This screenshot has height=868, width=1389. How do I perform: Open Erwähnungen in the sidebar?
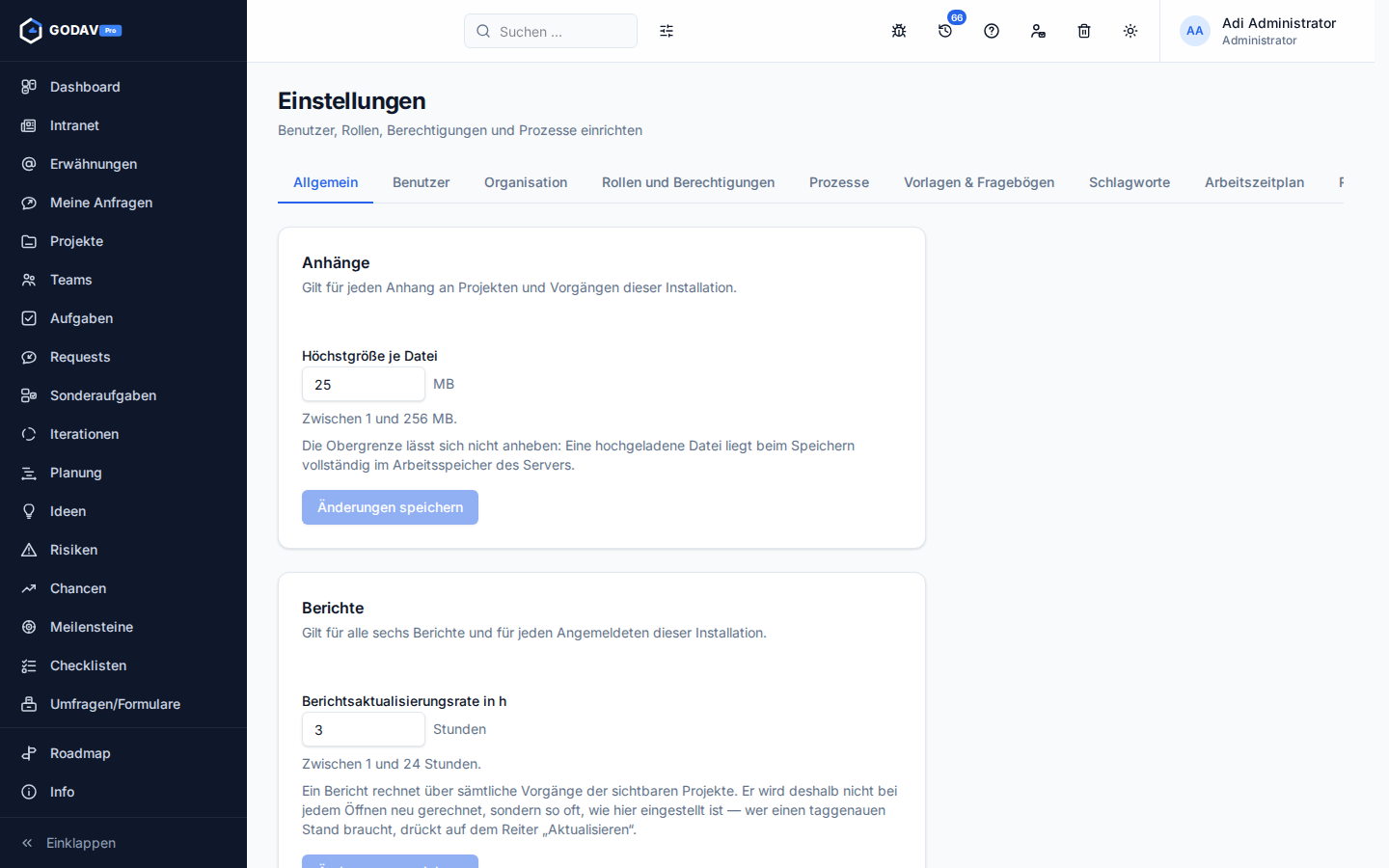click(x=123, y=164)
